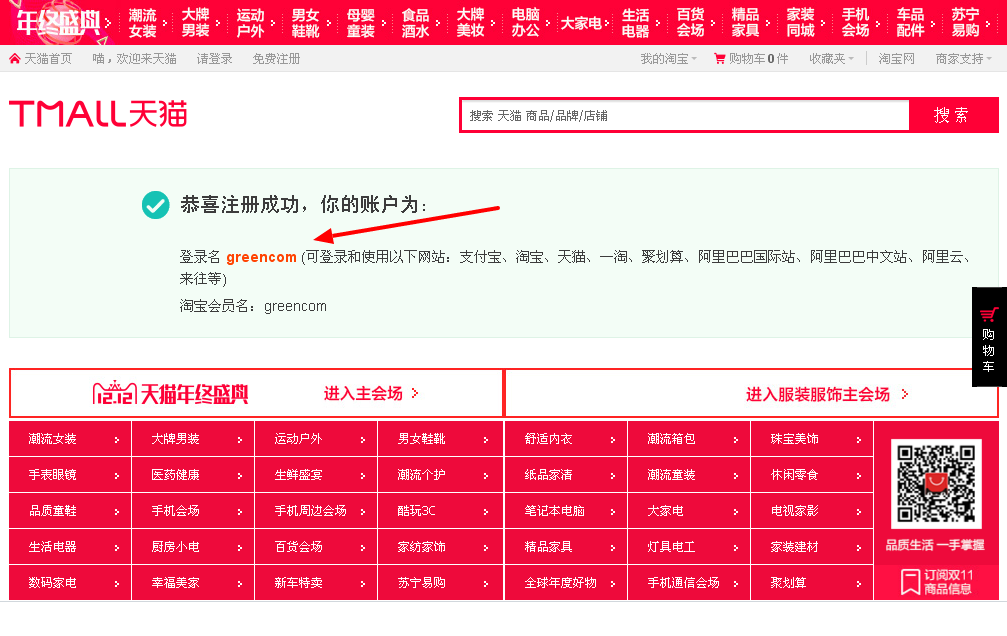
Task: Open the 品质童鞋 category tile
Action: 70,511
